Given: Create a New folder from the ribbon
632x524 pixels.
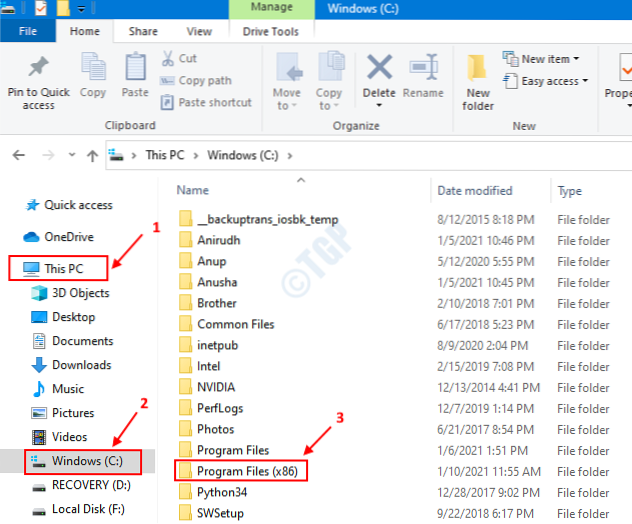Looking at the screenshot, I should pyautogui.click(x=478, y=80).
